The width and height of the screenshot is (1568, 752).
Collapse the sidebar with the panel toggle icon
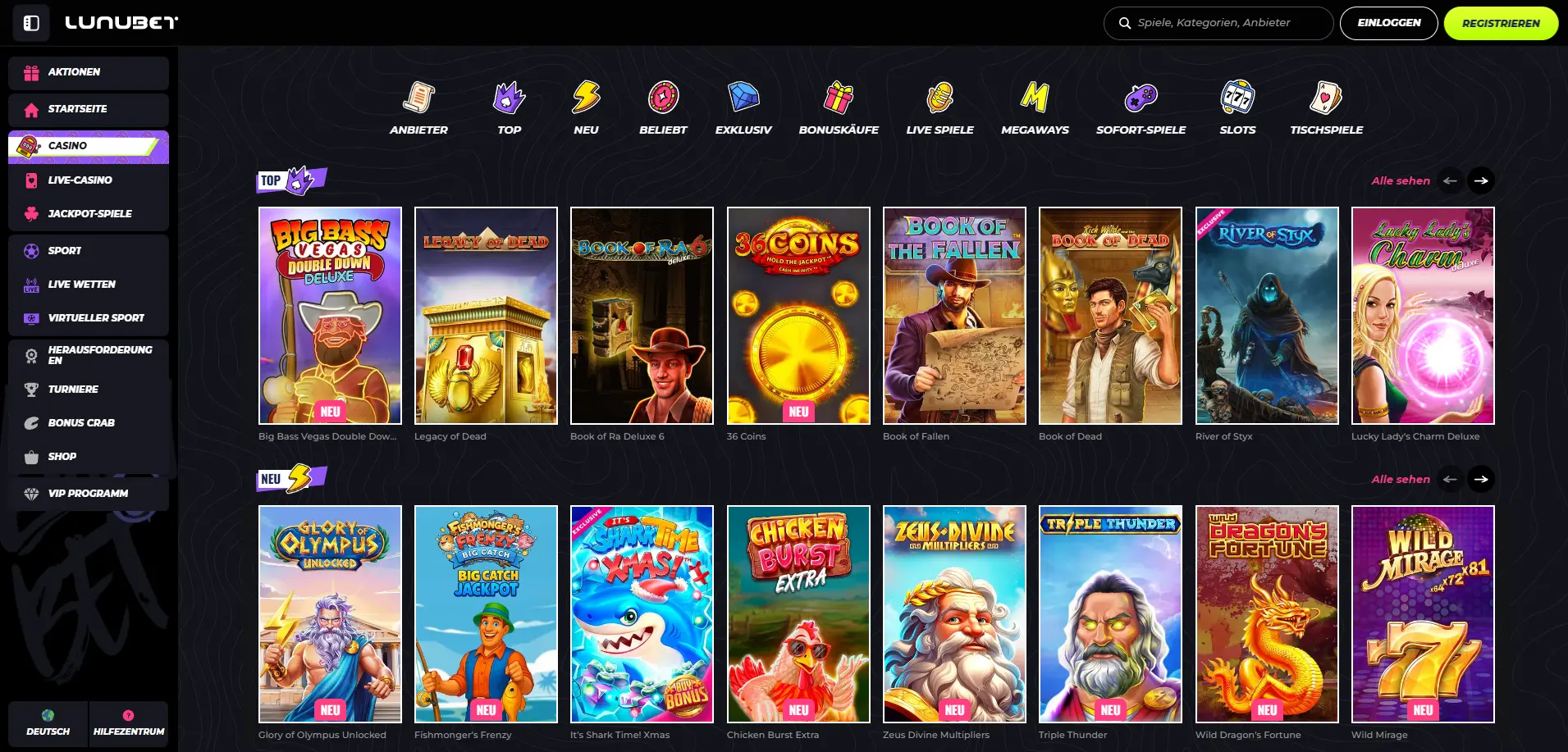[31, 23]
